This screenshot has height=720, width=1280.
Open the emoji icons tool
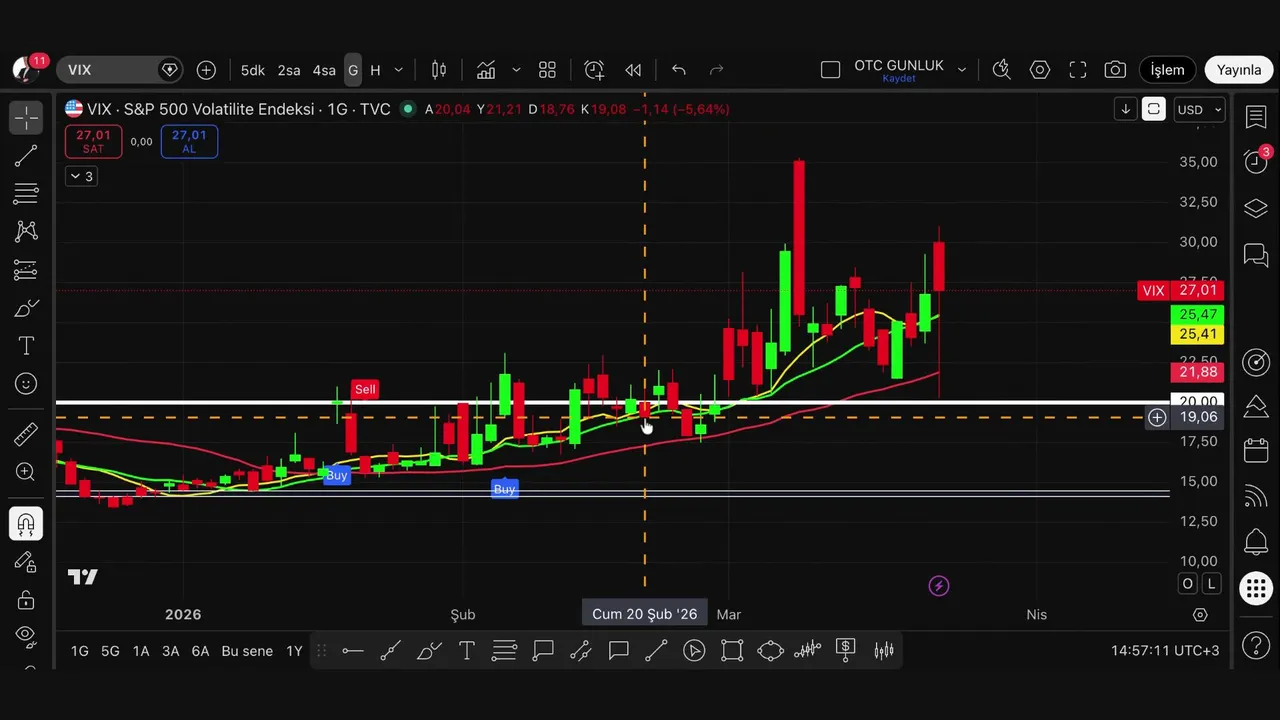26,384
